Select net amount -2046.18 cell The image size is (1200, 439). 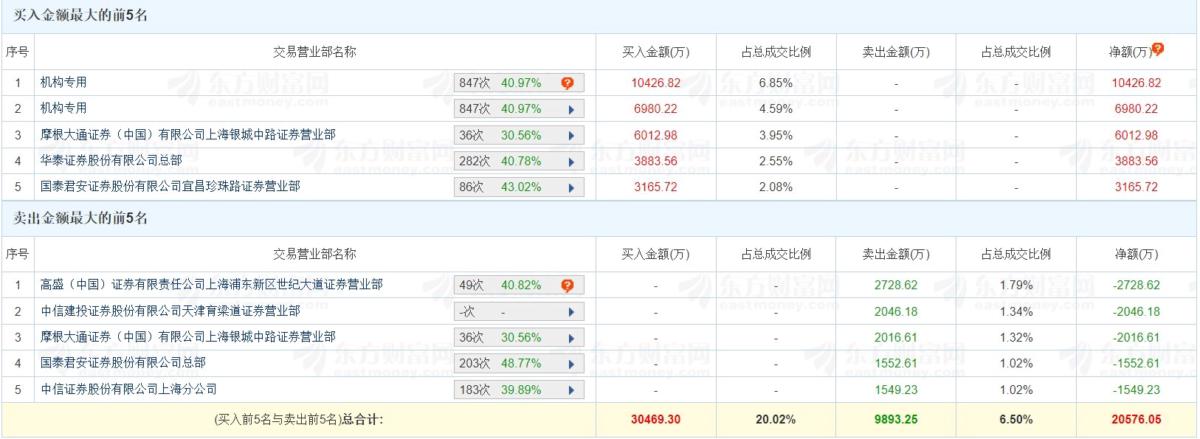tap(1138, 312)
